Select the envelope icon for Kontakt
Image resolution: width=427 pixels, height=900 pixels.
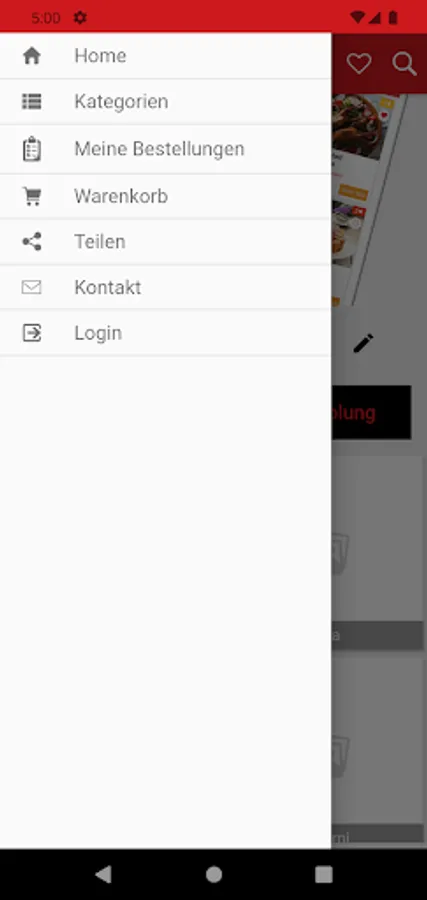[32, 287]
